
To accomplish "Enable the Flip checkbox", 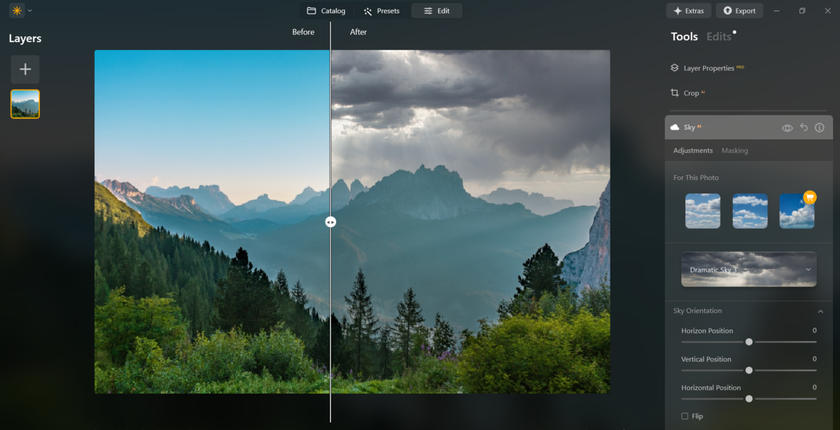I will 685,416.
